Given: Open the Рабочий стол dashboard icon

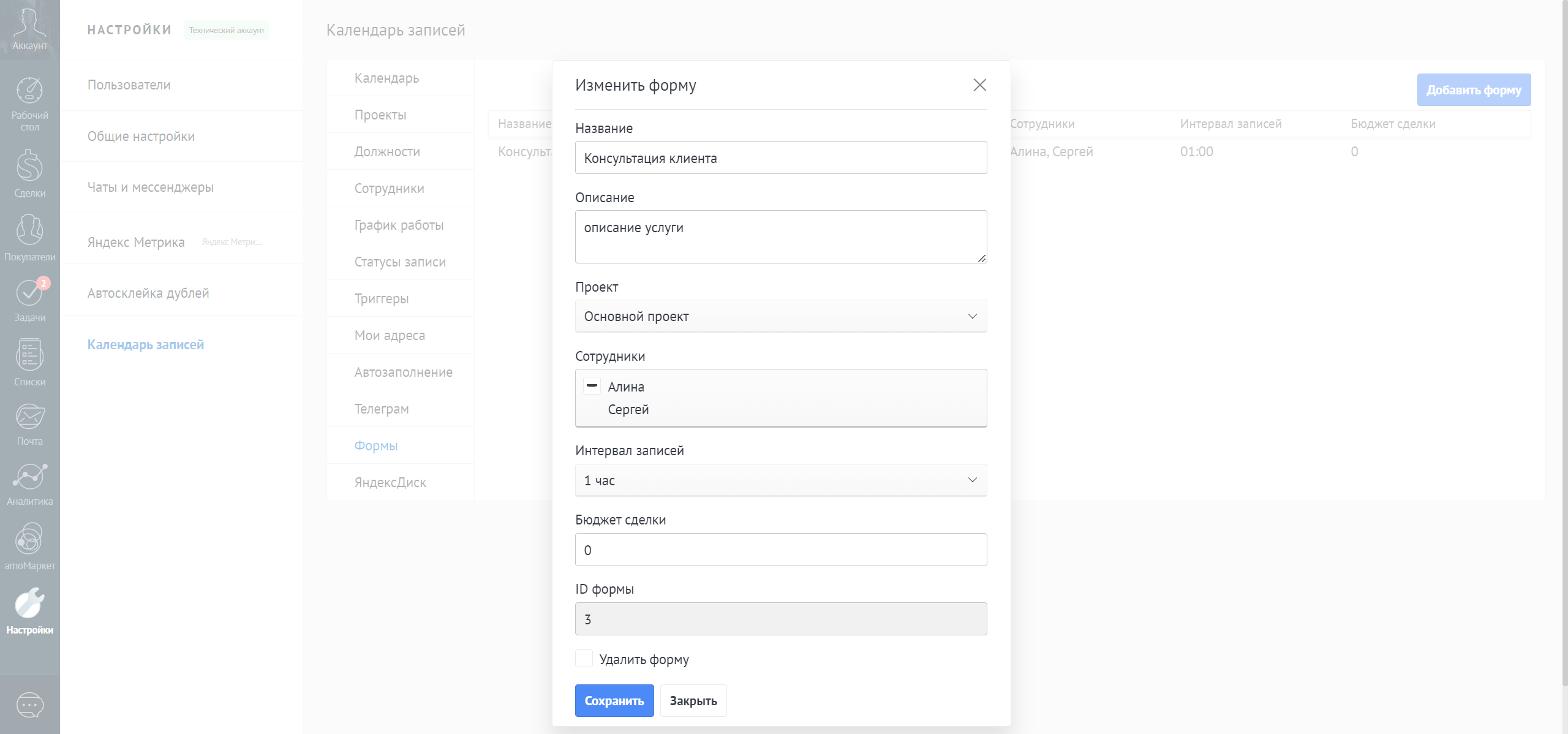Looking at the screenshot, I should click(x=29, y=103).
